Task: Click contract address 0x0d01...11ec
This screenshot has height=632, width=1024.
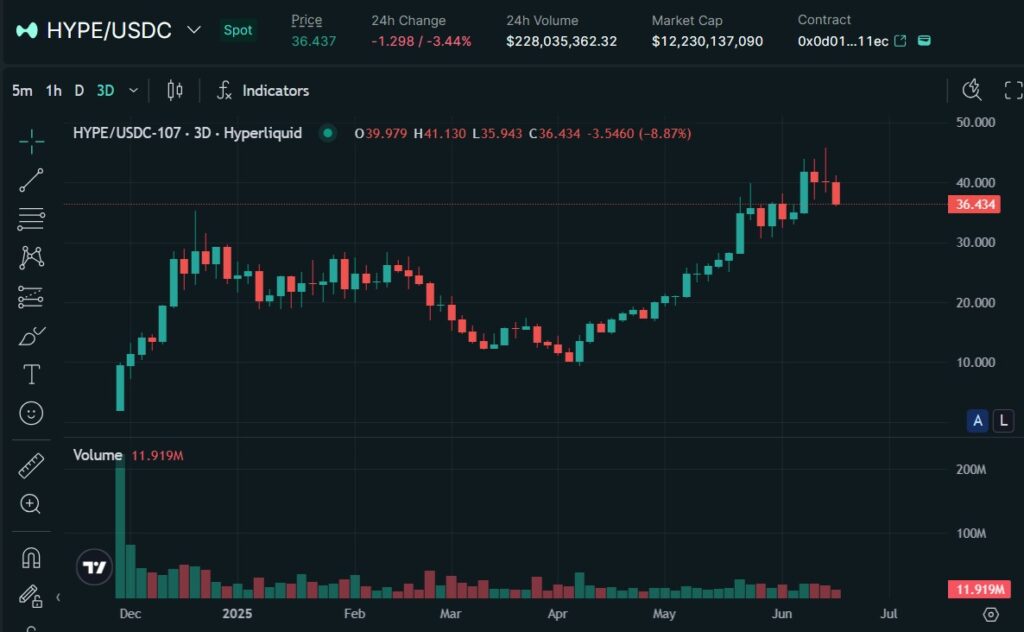Action: pos(842,41)
